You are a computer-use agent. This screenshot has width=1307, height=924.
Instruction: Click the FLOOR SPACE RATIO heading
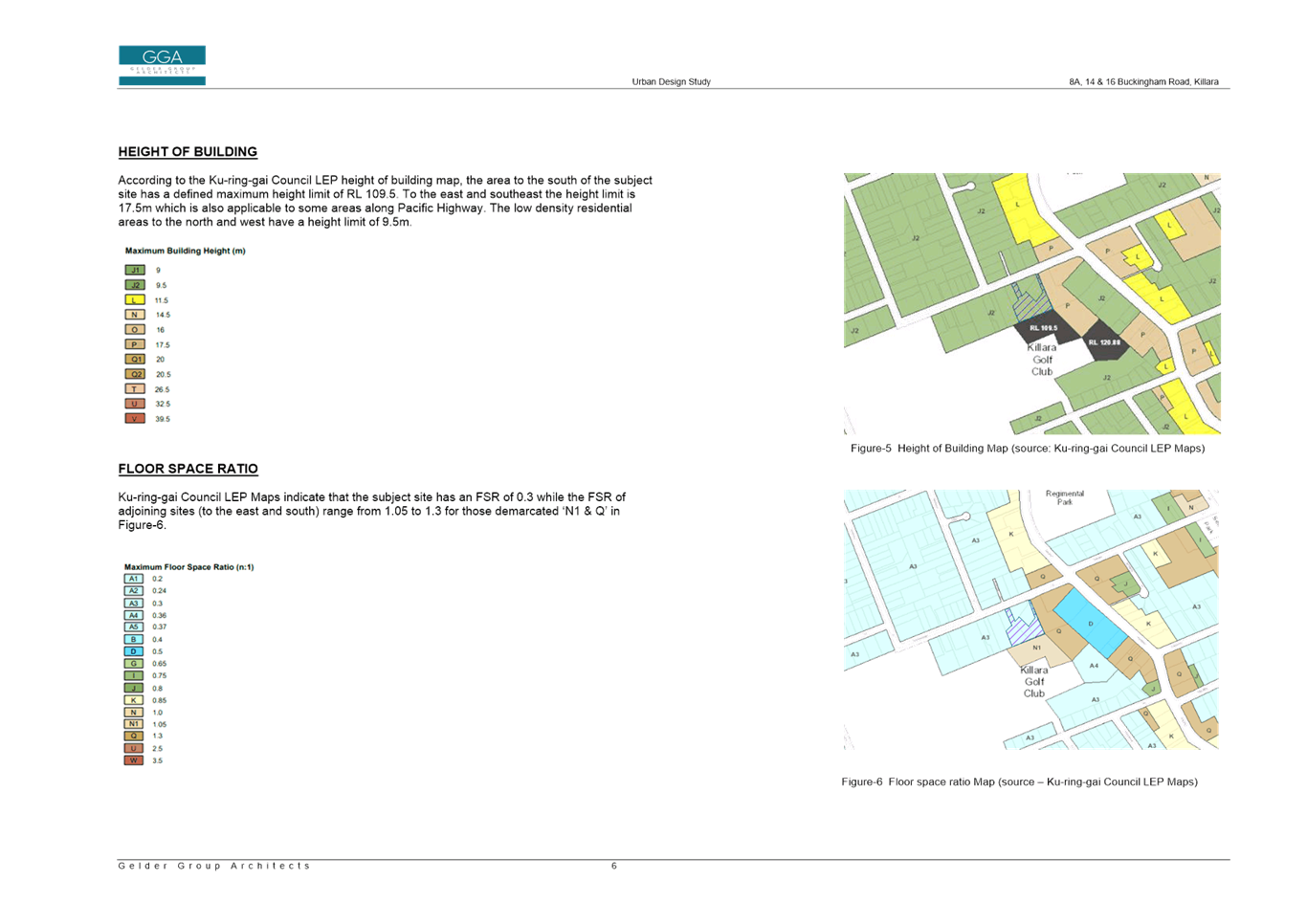click(x=188, y=469)
